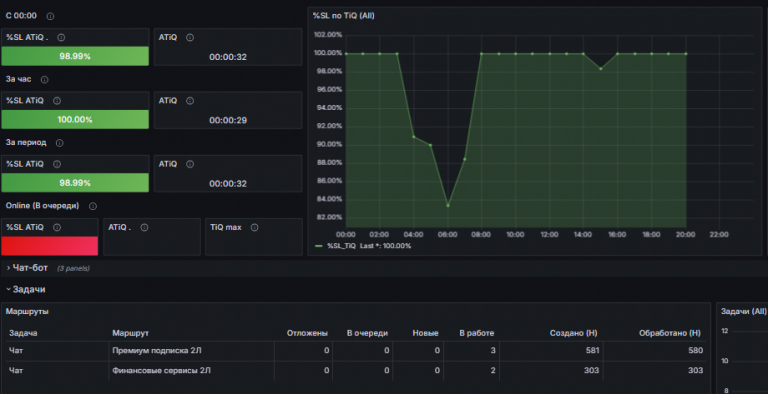Click the 06:00 lowest data point on chart
768x394 pixels.
coord(448,205)
